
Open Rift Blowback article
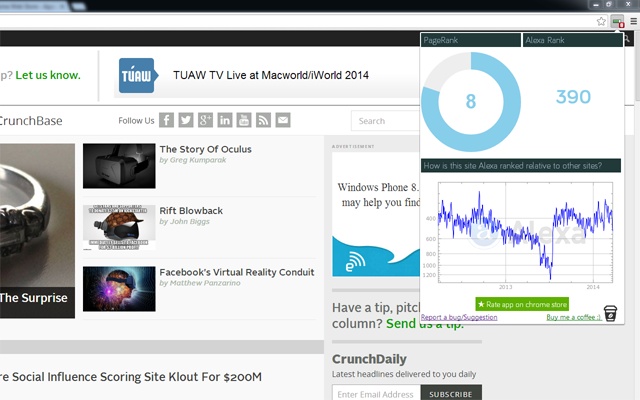pyautogui.click(x=191, y=211)
